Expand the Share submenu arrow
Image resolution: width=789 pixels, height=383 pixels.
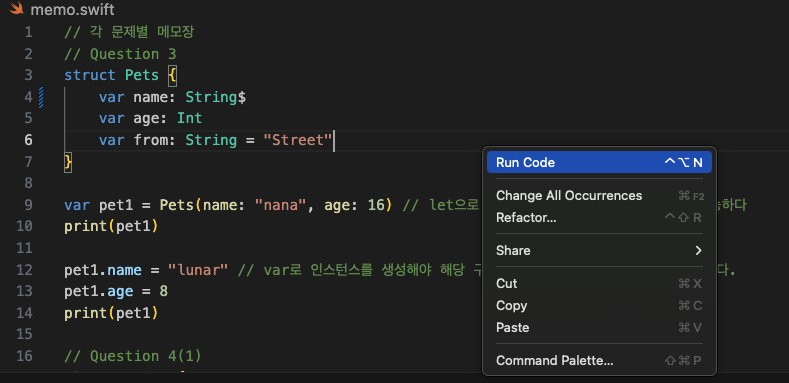(x=698, y=250)
